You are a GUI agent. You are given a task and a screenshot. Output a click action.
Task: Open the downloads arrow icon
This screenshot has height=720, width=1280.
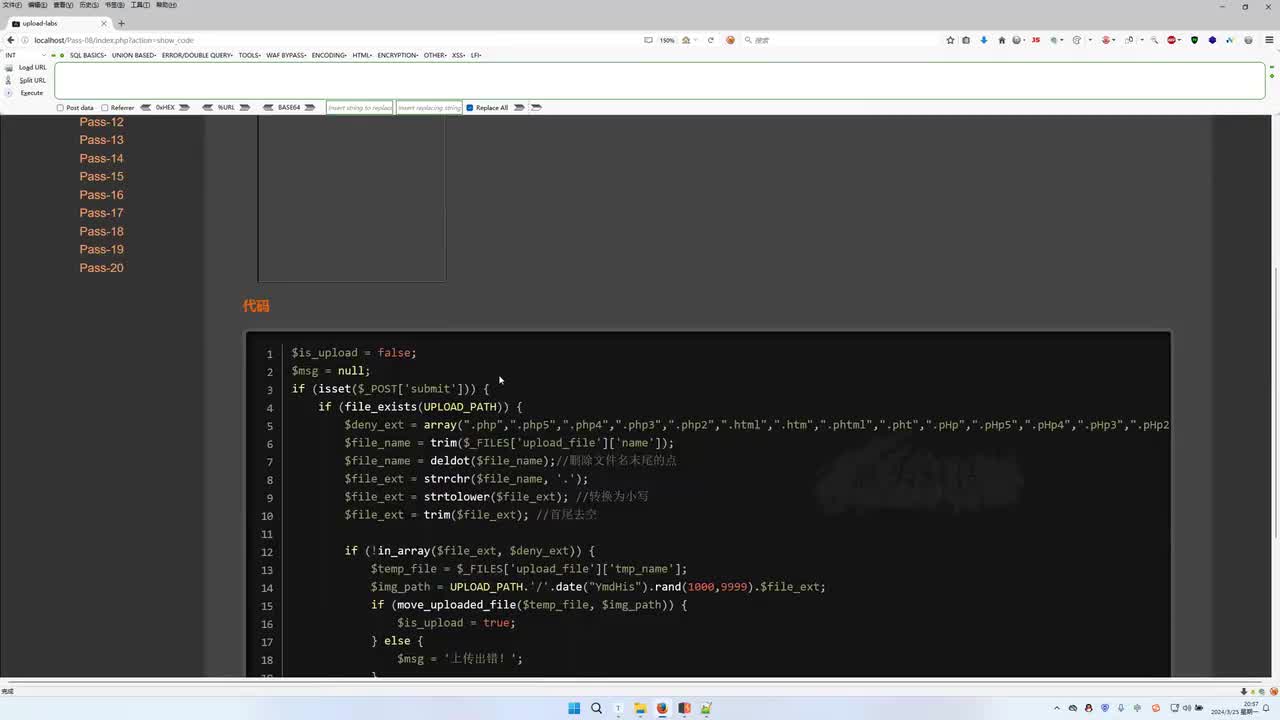[984, 40]
